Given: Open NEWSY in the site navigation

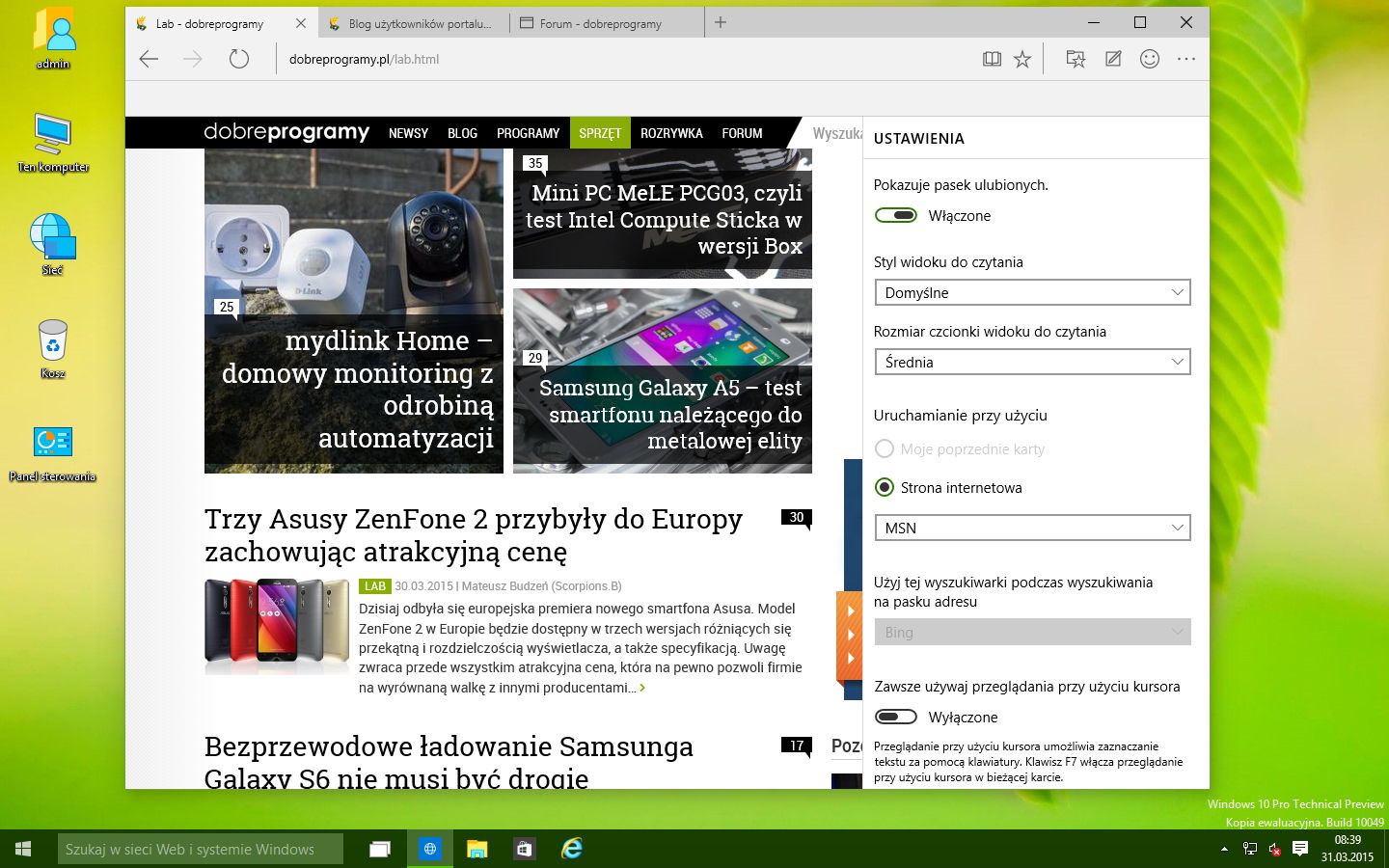Looking at the screenshot, I should 408,133.
